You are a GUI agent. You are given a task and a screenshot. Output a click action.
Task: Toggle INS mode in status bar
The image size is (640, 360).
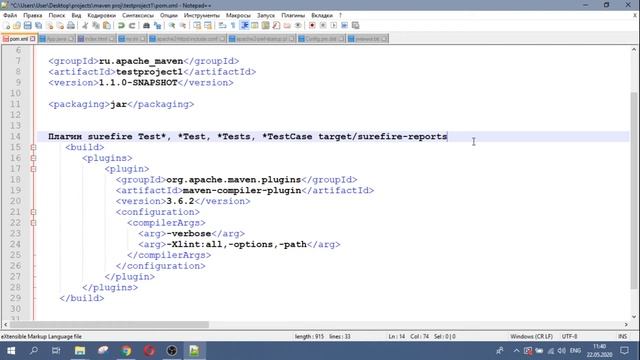[622, 336]
